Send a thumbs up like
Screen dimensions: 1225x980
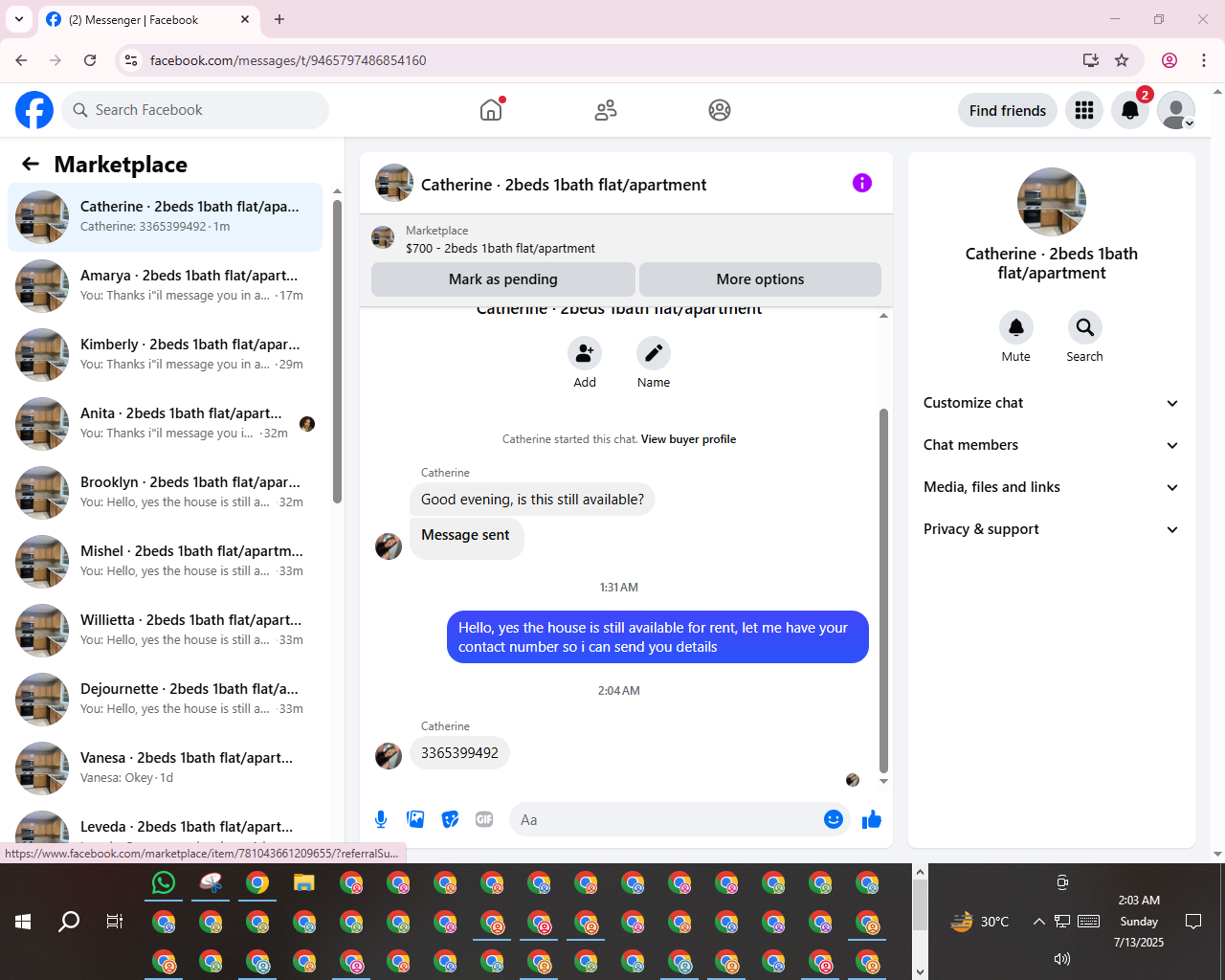[872, 819]
